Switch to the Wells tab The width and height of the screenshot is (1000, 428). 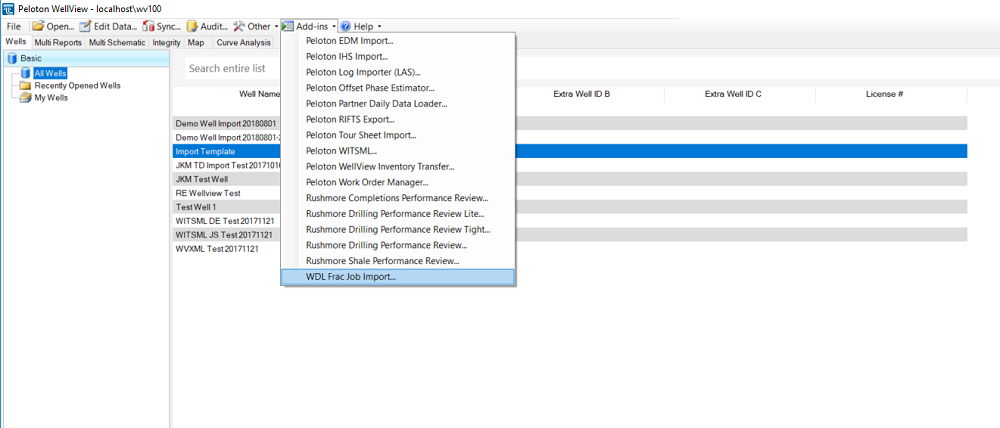pos(16,42)
